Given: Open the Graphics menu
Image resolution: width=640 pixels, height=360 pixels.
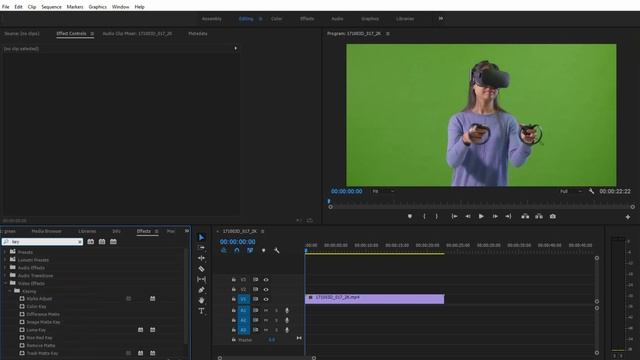Looking at the screenshot, I should [x=98, y=7].
